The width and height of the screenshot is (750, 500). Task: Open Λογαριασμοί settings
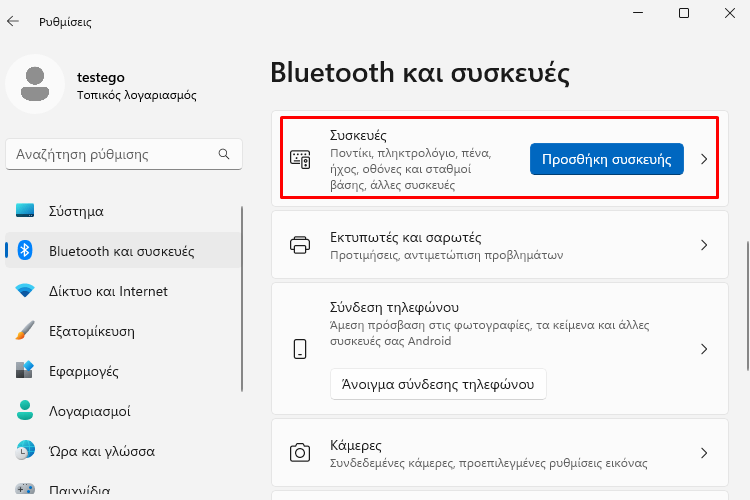click(x=123, y=411)
